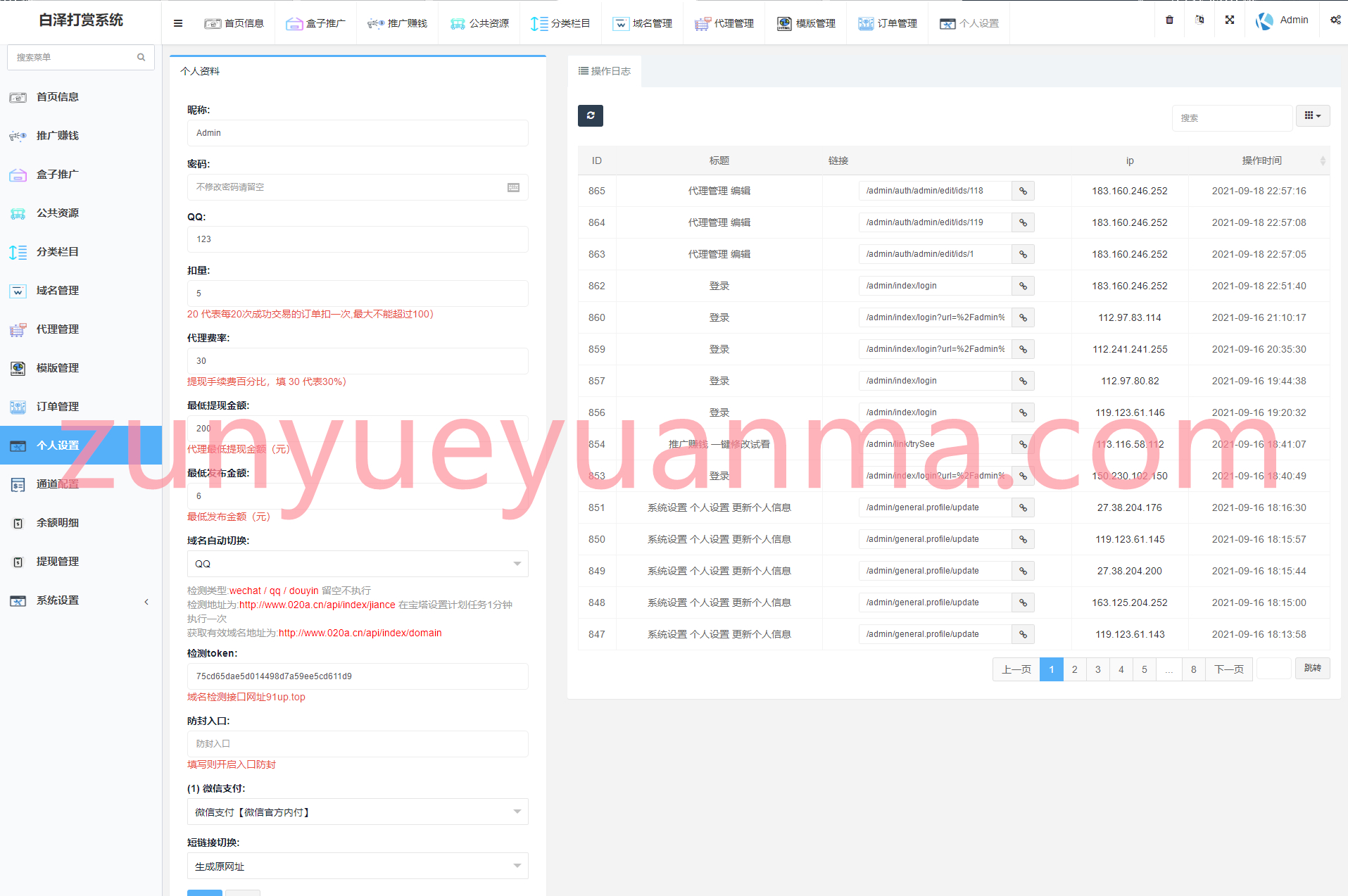Open link icon for log row 862
This screenshot has height=896, width=1348.
click(1023, 286)
